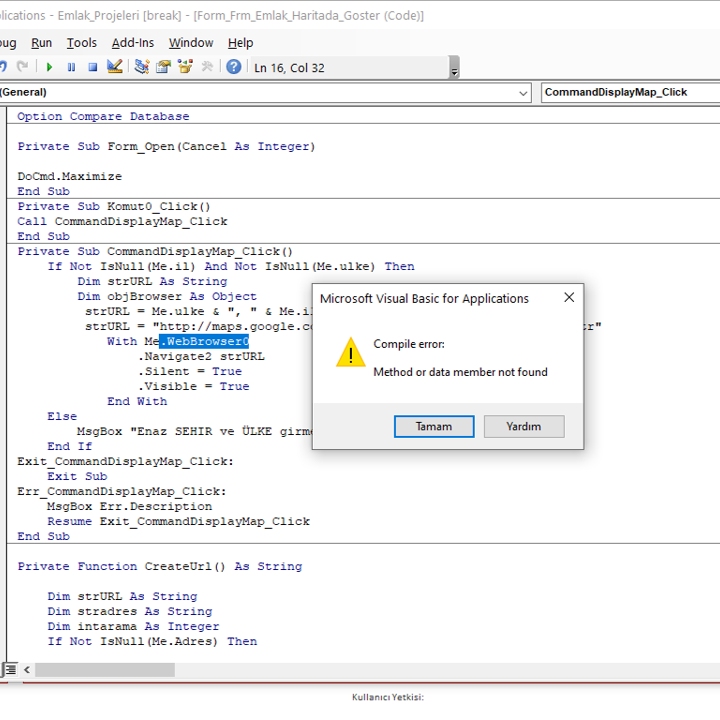Open the Tools menu
720x720 pixels.
point(82,42)
